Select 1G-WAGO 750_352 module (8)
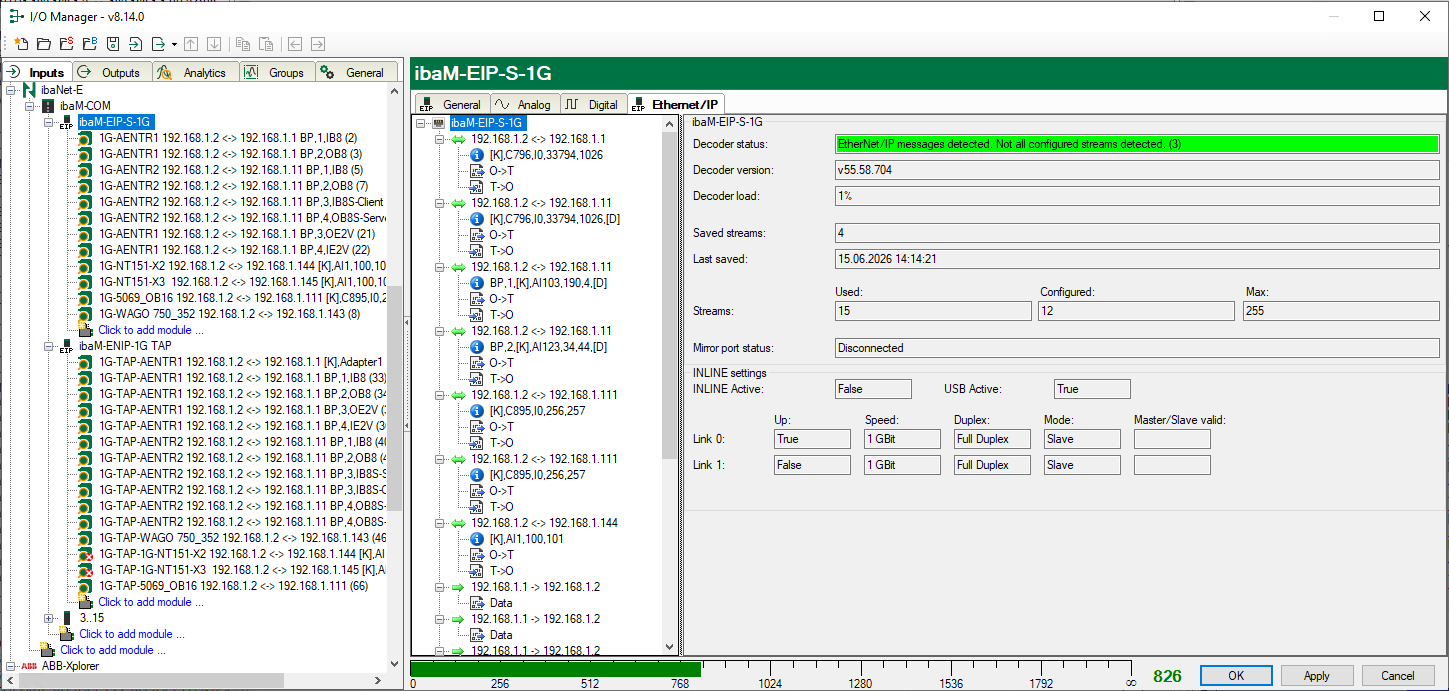The height and width of the screenshot is (691, 1449). click(229, 314)
